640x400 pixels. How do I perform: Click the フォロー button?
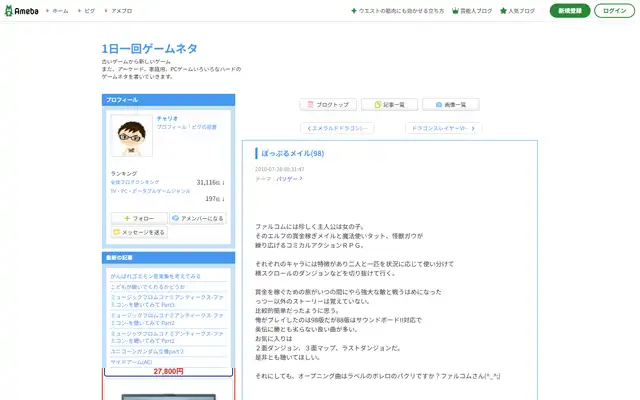pyautogui.click(x=139, y=218)
